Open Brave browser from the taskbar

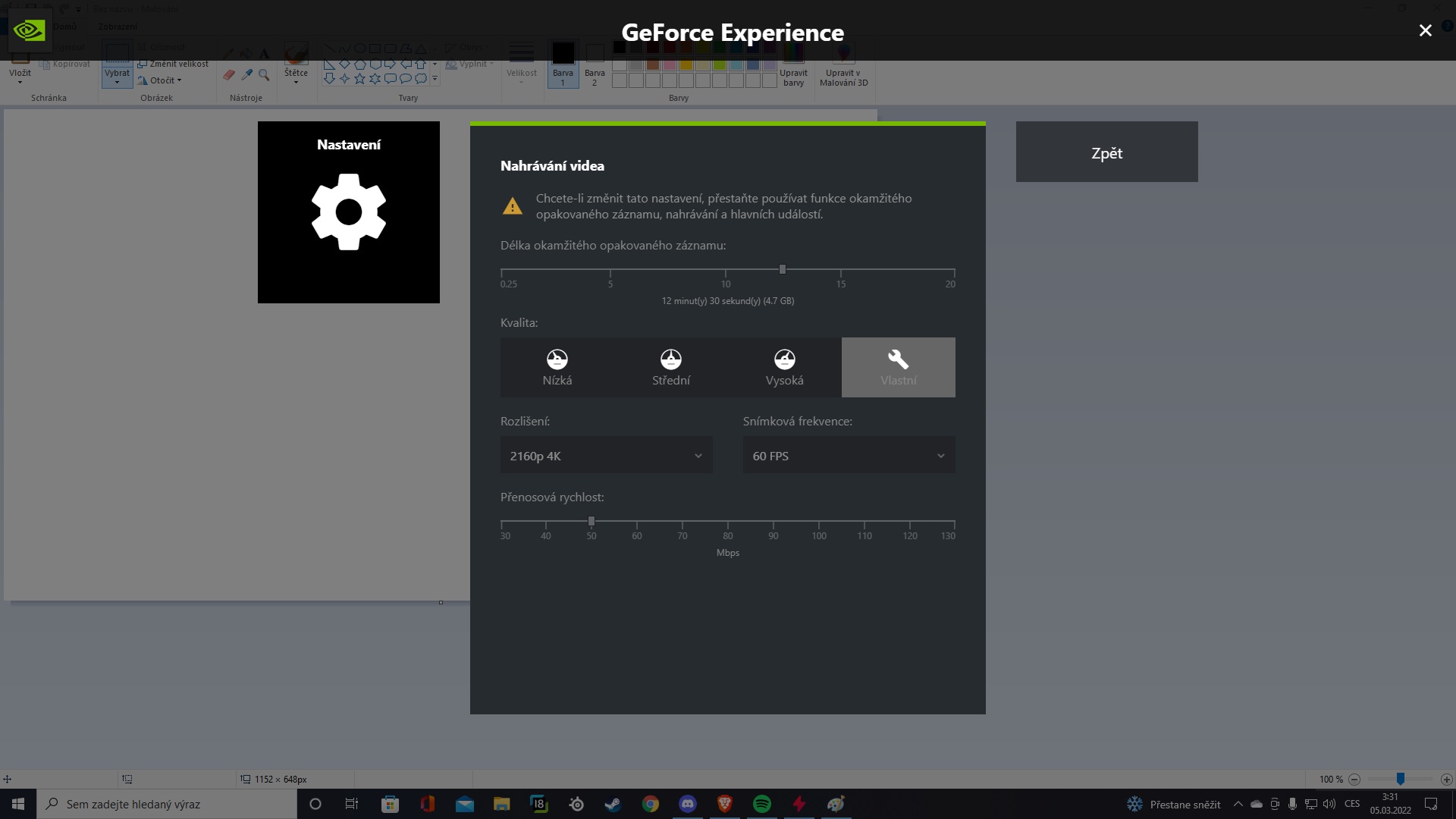coord(724,804)
